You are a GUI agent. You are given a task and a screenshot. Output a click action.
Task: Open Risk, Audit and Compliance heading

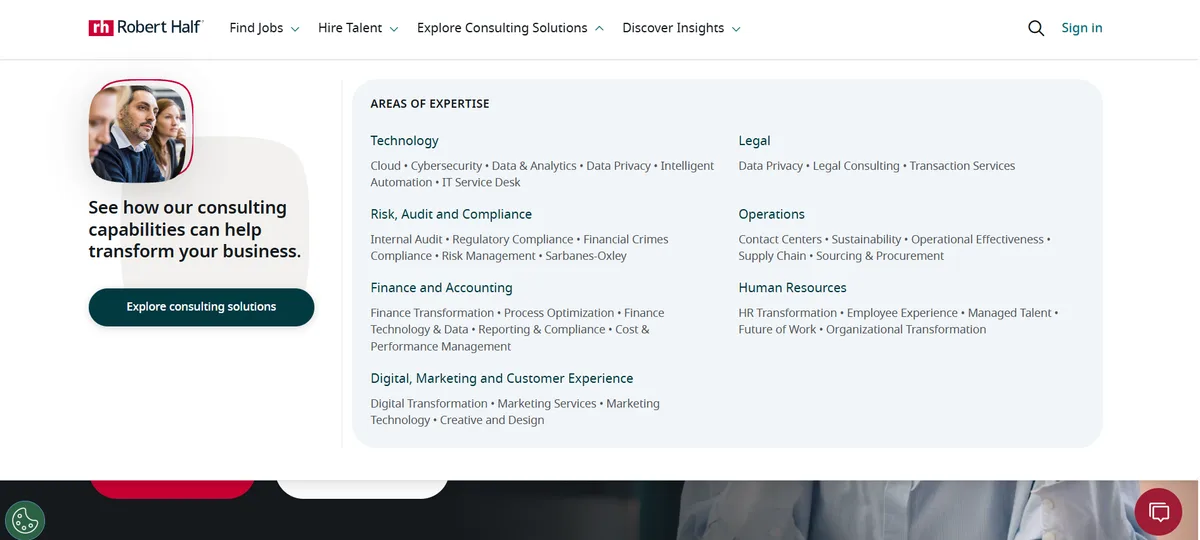pos(451,214)
